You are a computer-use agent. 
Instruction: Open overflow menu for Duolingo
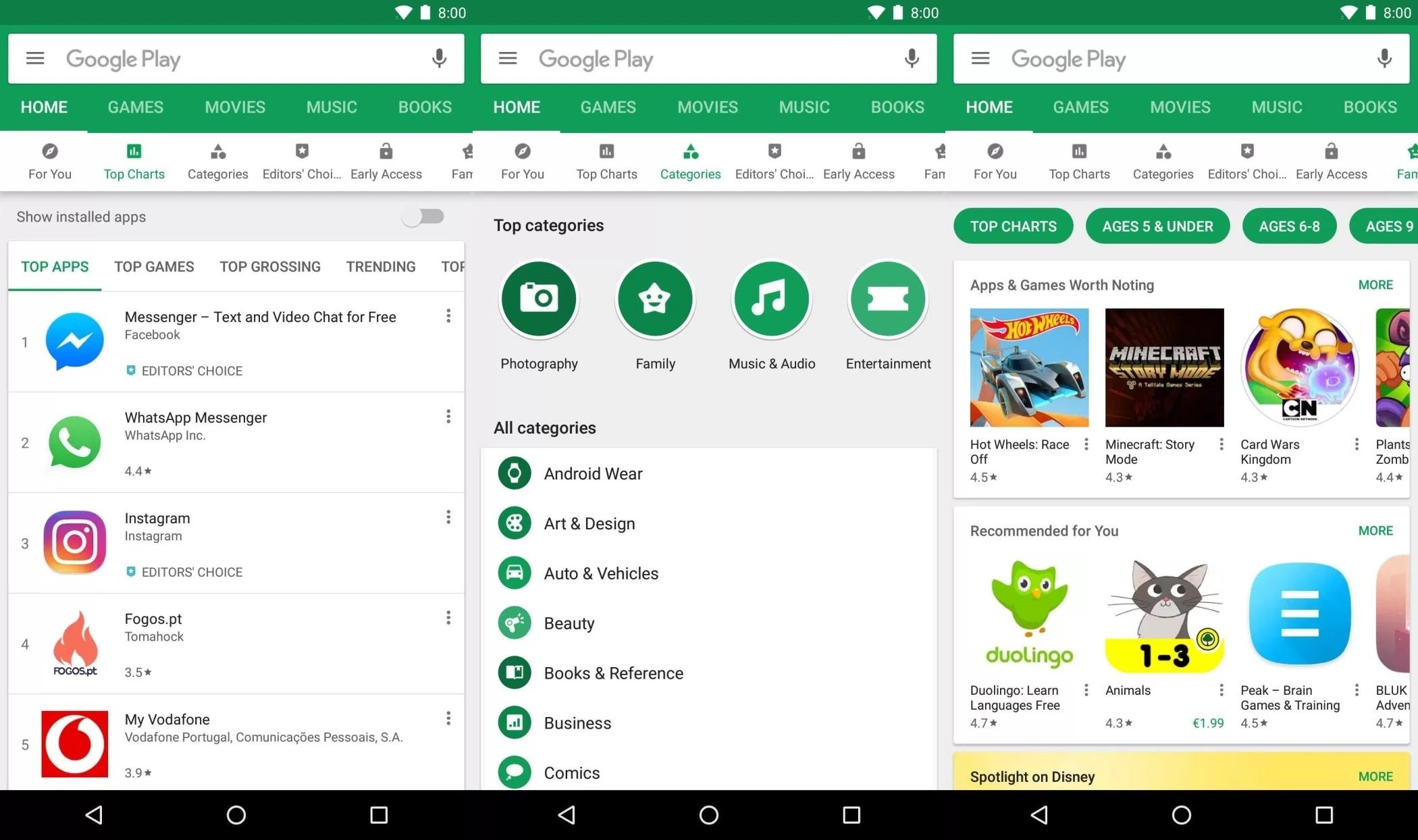click(x=1086, y=690)
